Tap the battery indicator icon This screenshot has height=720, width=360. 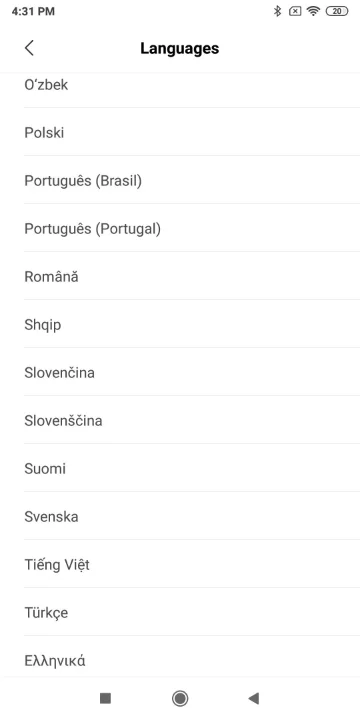tap(337, 11)
